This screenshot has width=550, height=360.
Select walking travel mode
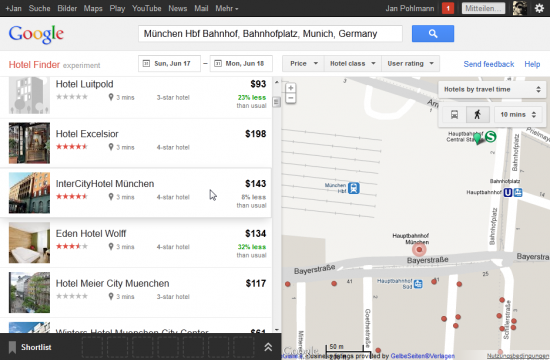[x=477, y=115]
